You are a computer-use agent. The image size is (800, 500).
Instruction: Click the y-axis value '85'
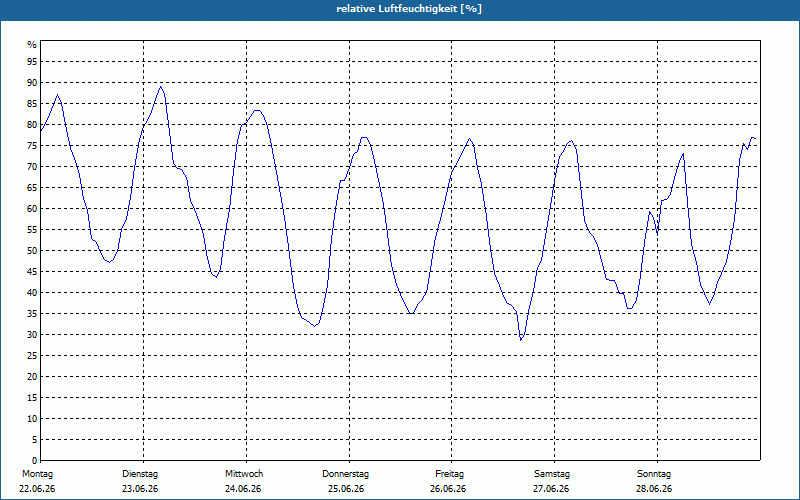click(x=32, y=104)
